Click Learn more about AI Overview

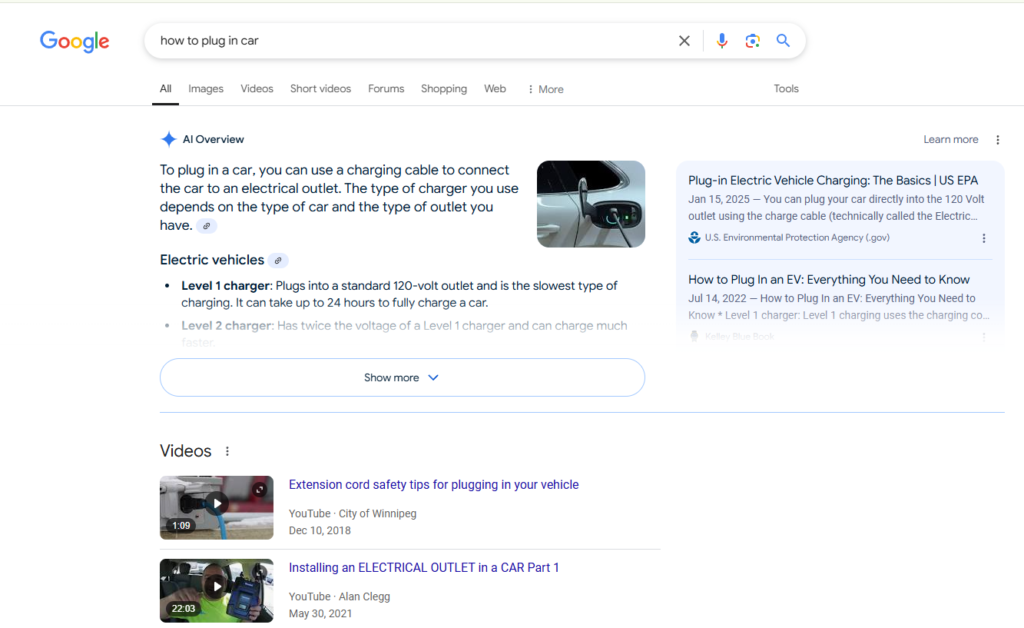point(950,140)
